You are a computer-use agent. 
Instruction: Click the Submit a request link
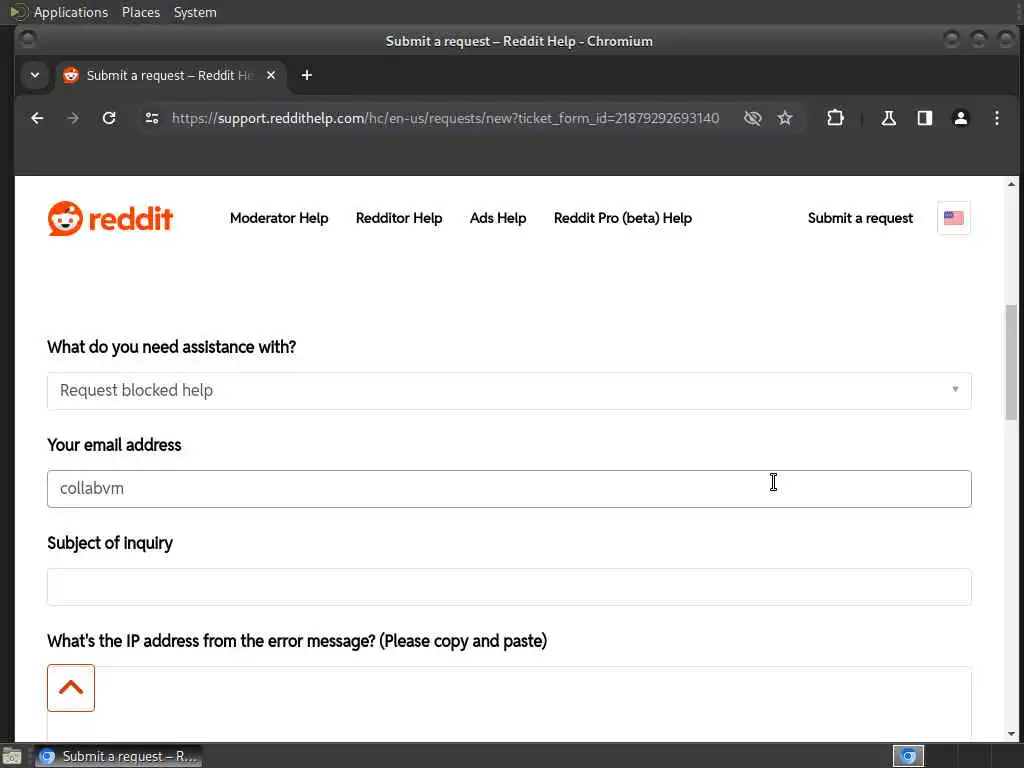[x=860, y=218]
